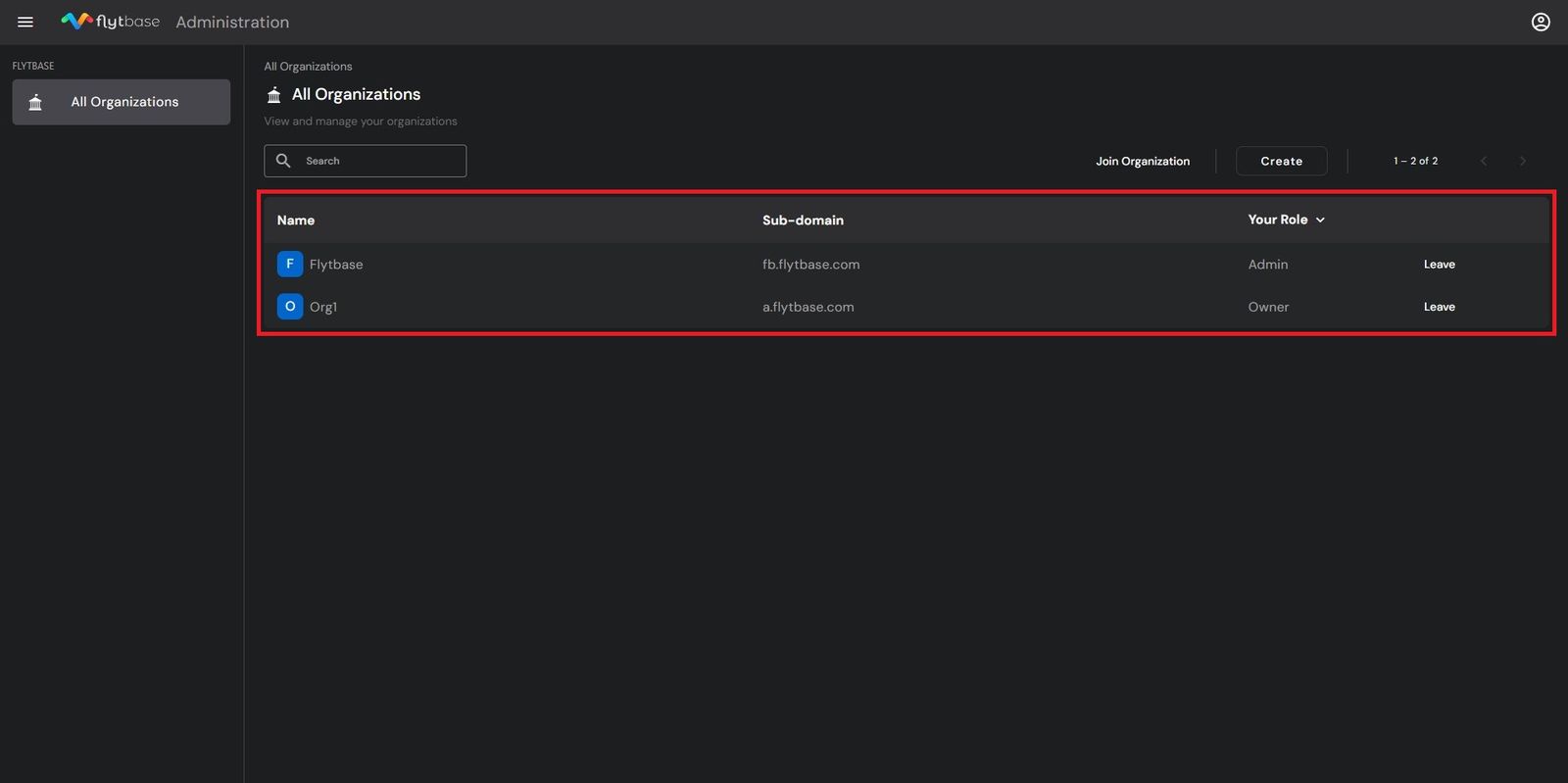The image size is (1568, 783).
Task: Create a new organization
Action: (x=1282, y=161)
